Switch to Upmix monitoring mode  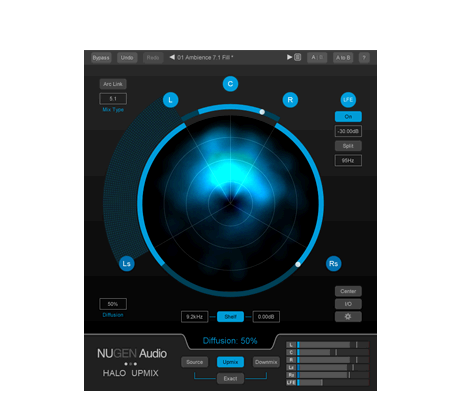pyautogui.click(x=230, y=362)
